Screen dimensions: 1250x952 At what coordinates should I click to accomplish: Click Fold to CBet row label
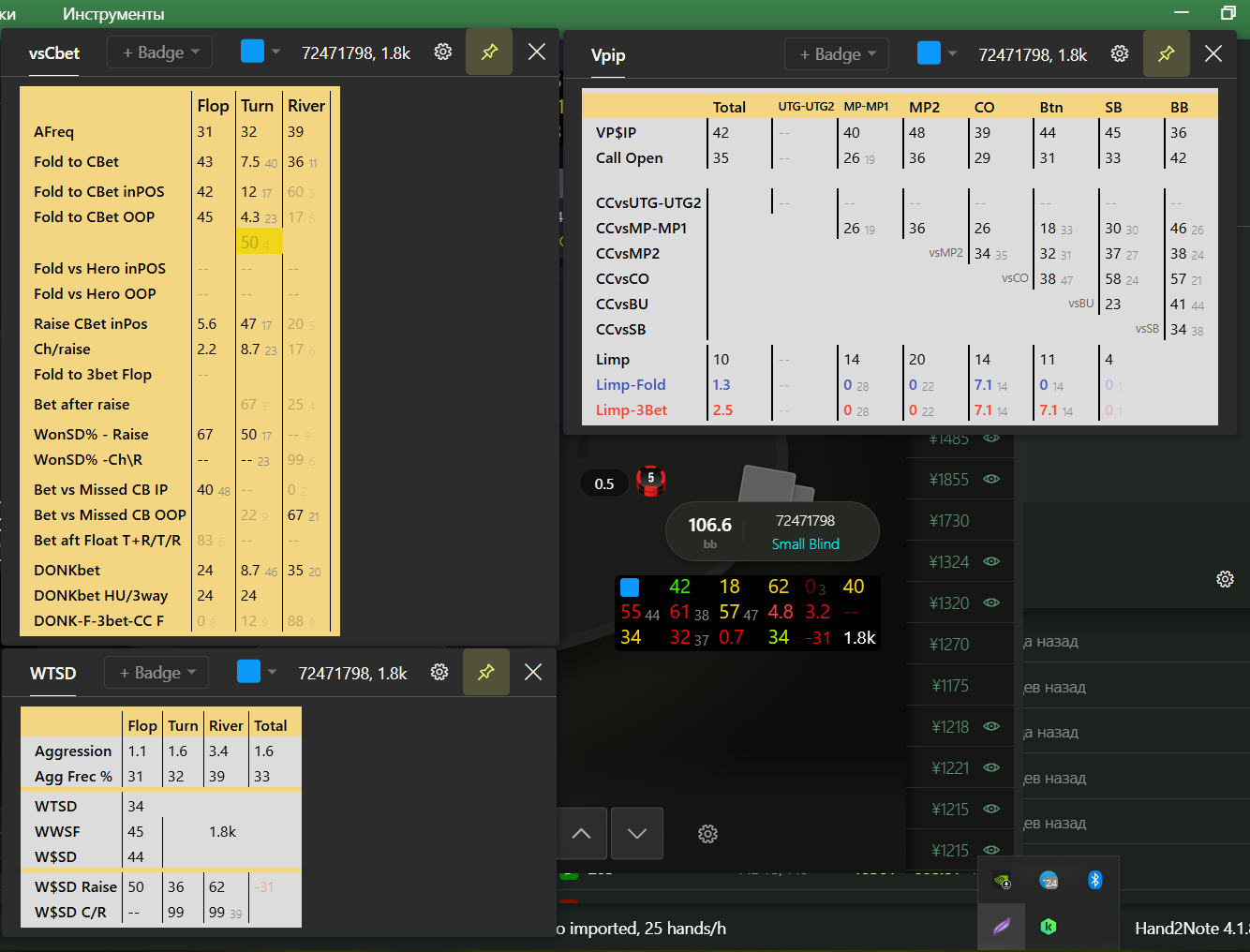(x=76, y=161)
